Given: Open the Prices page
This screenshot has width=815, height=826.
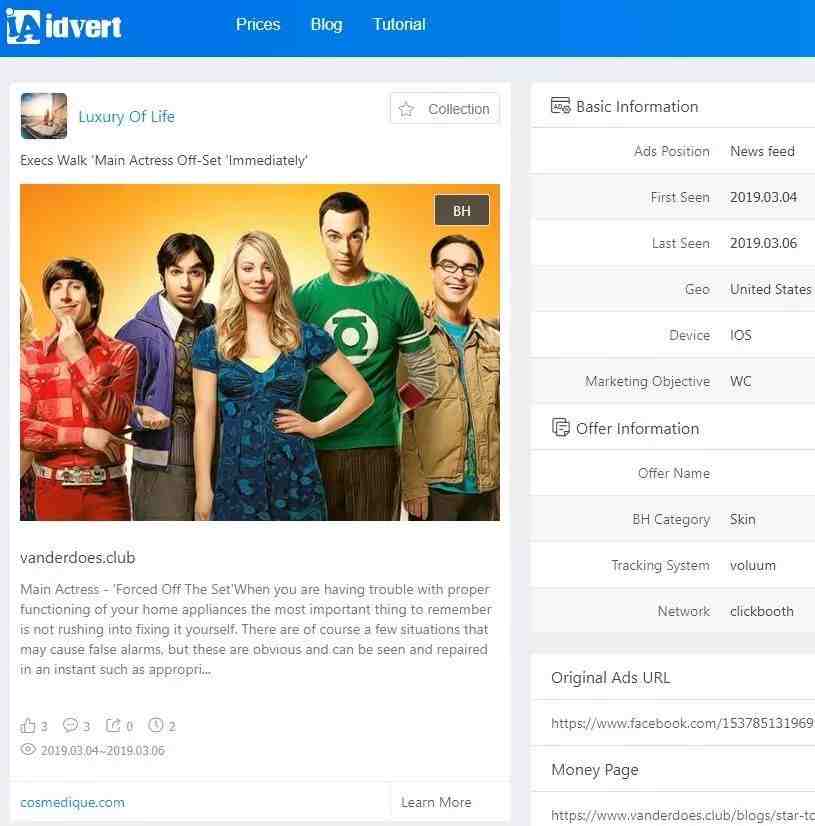Looking at the screenshot, I should (258, 24).
